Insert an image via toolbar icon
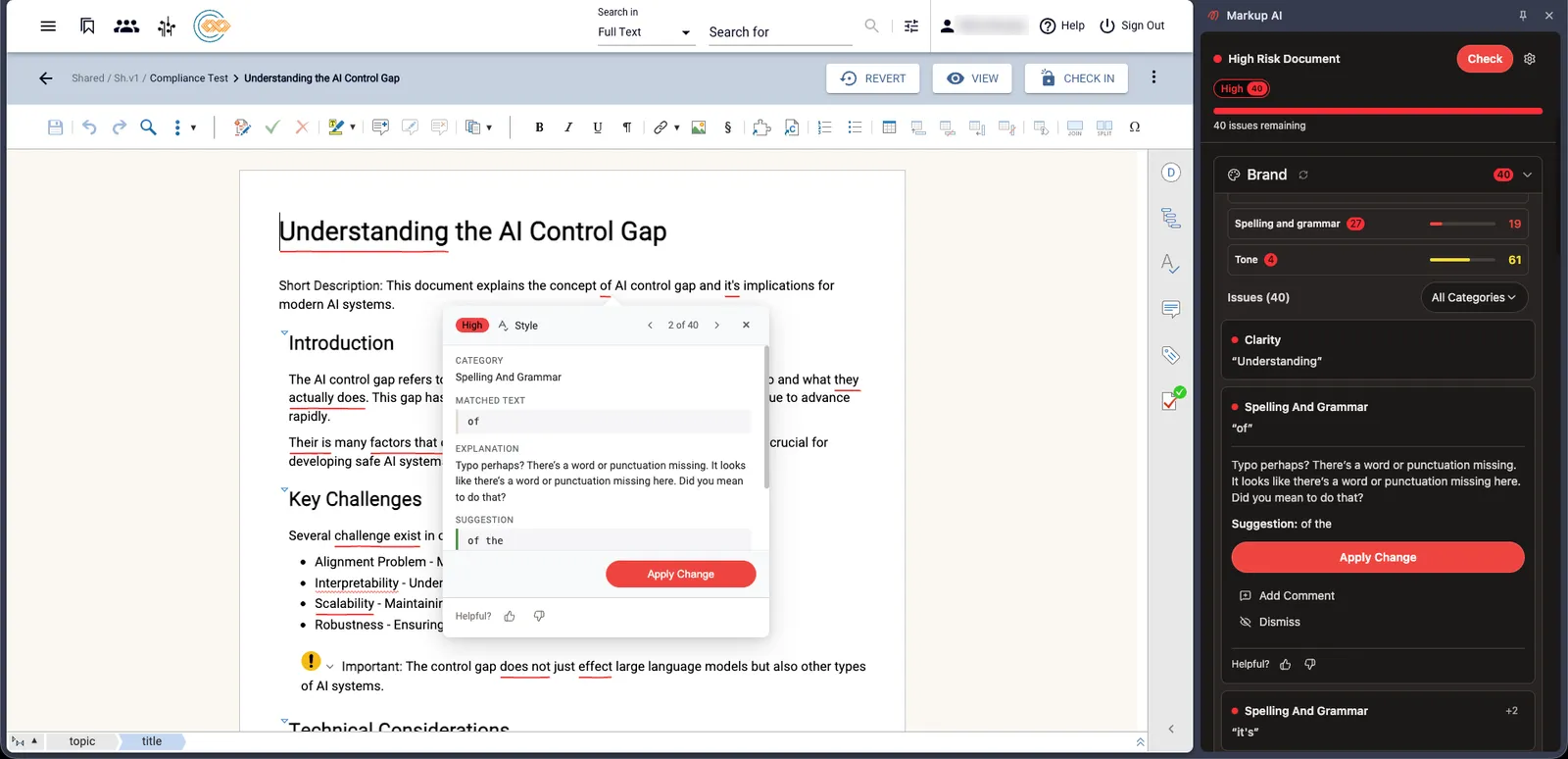This screenshot has width=1568, height=759. 699,127
